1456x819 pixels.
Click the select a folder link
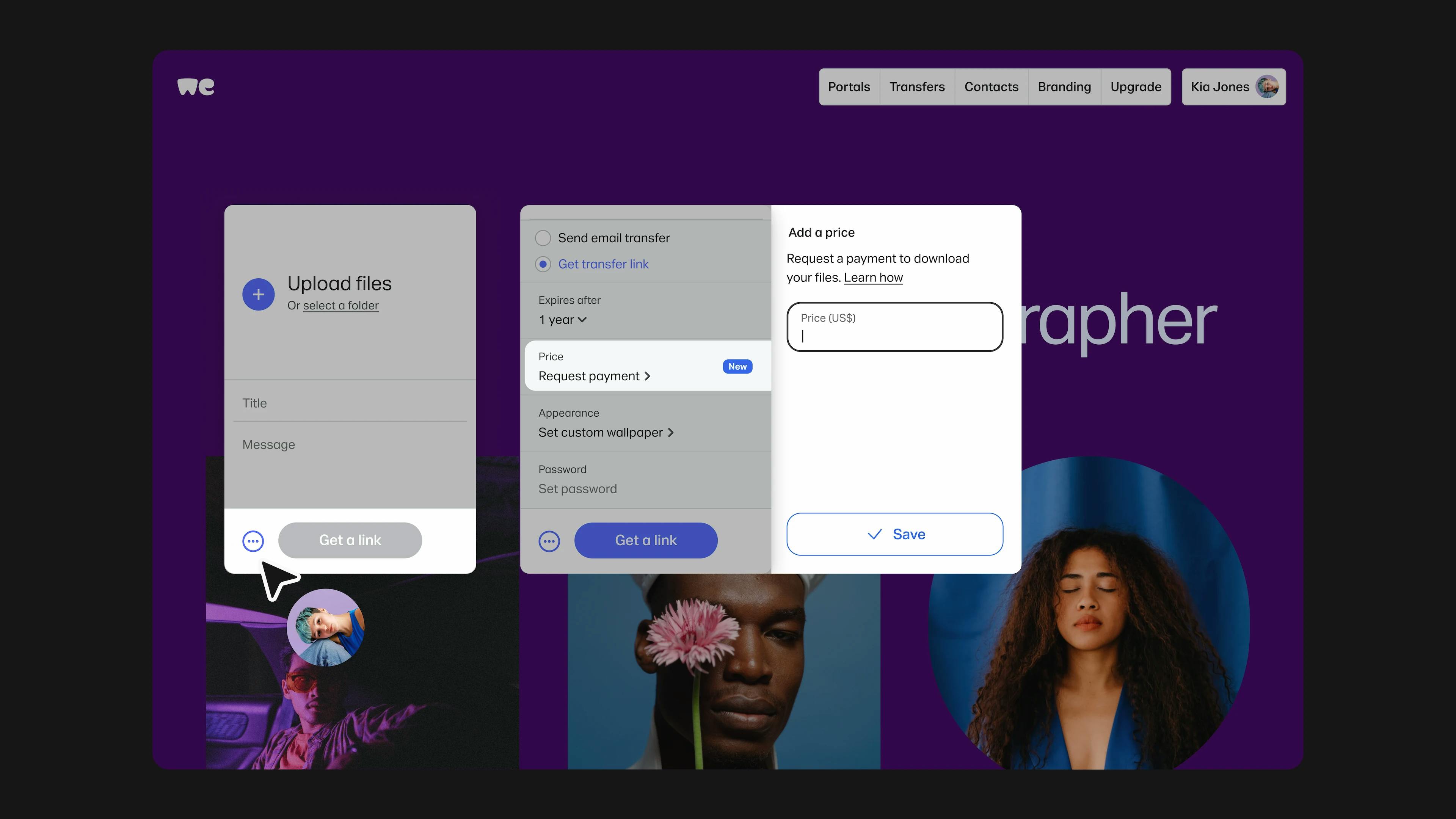pyautogui.click(x=340, y=305)
